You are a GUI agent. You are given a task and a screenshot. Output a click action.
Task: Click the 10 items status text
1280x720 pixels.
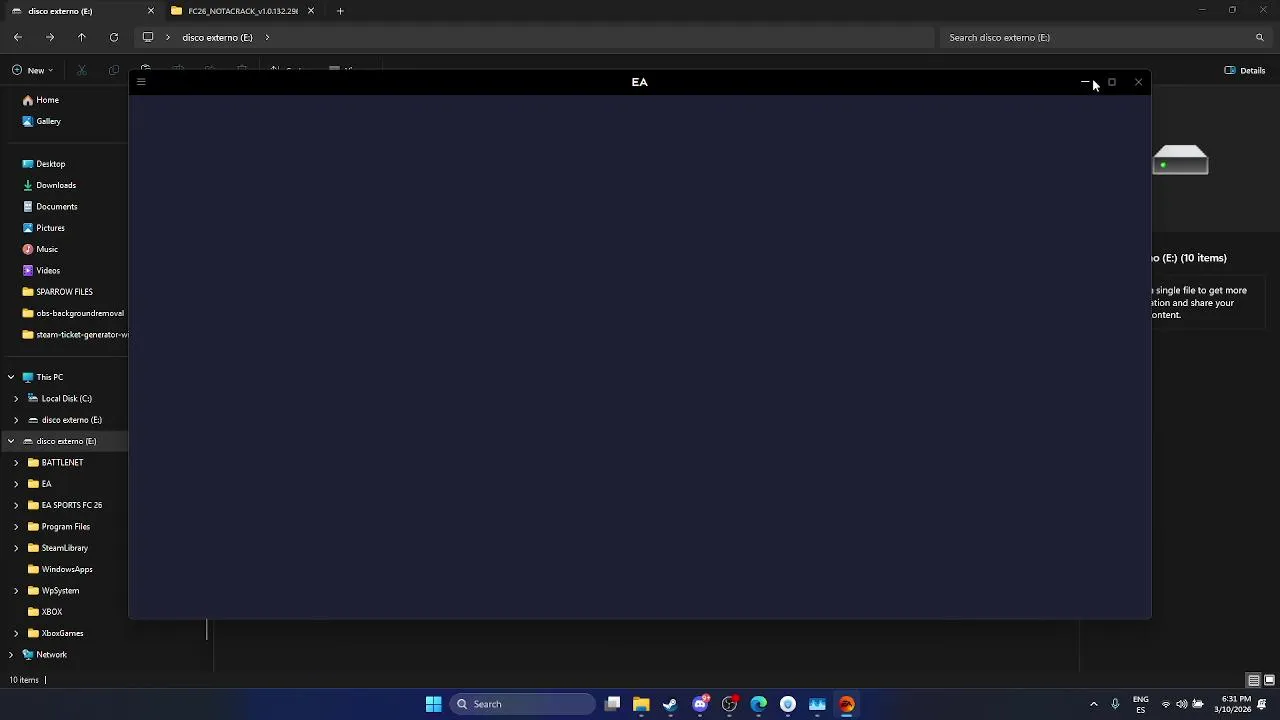click(24, 680)
